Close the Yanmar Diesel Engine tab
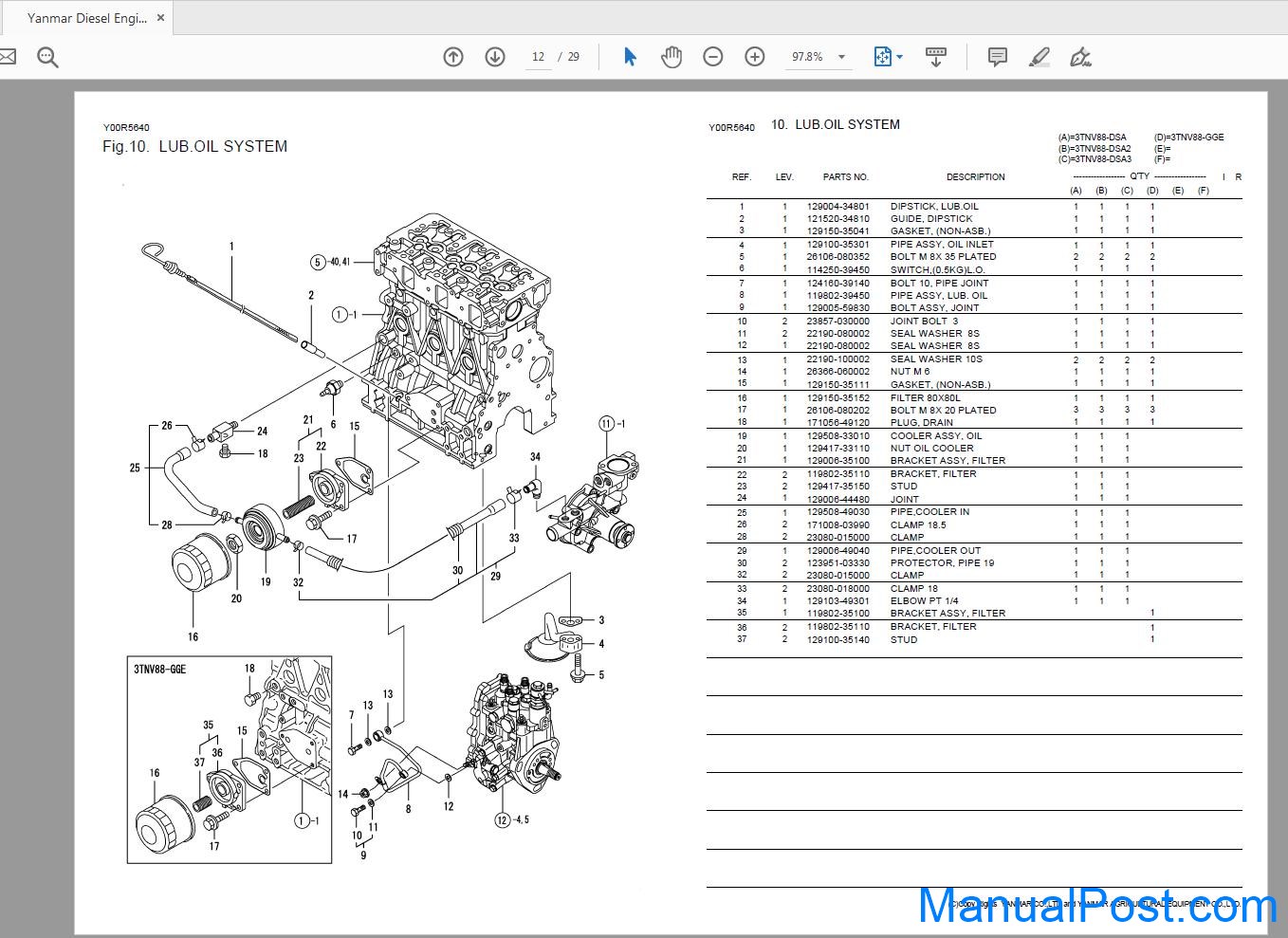The height and width of the screenshot is (938, 1288). 160,18
